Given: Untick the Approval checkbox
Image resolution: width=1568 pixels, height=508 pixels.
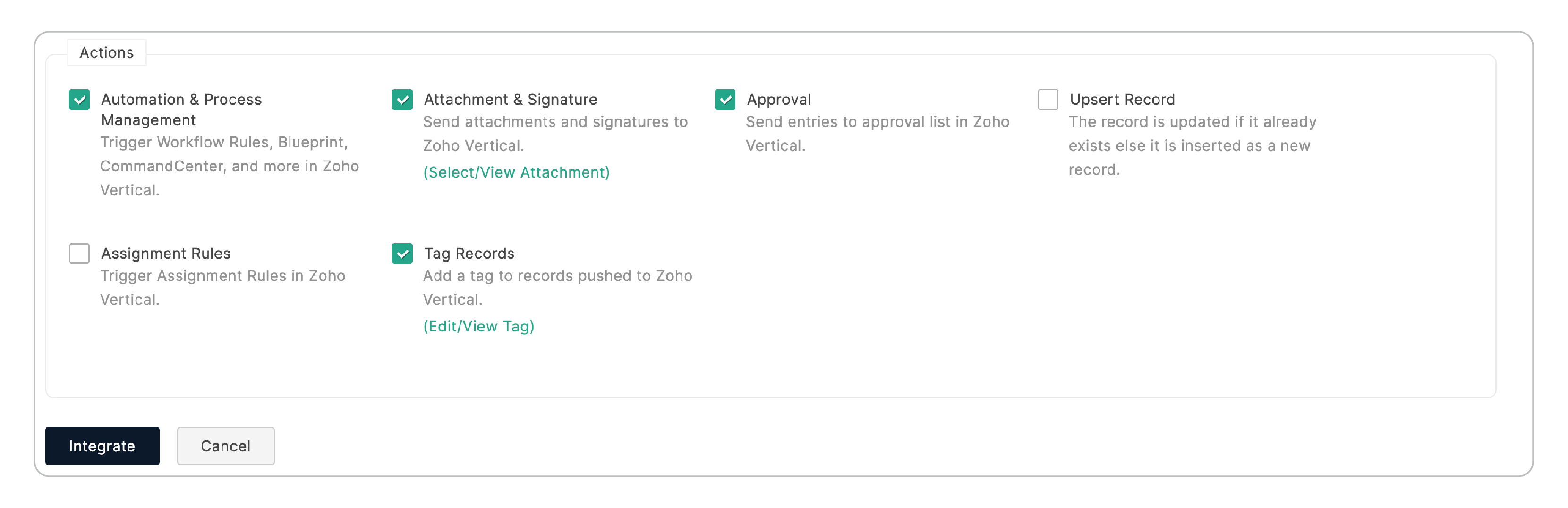Looking at the screenshot, I should tap(724, 99).
